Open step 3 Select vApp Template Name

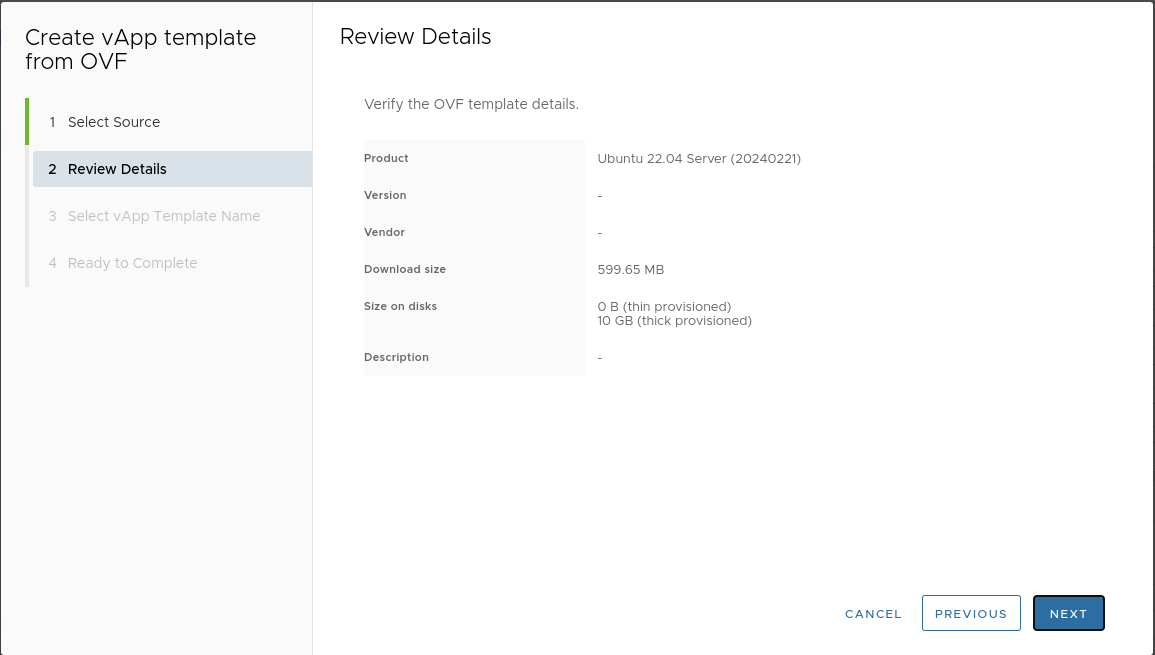(x=164, y=216)
